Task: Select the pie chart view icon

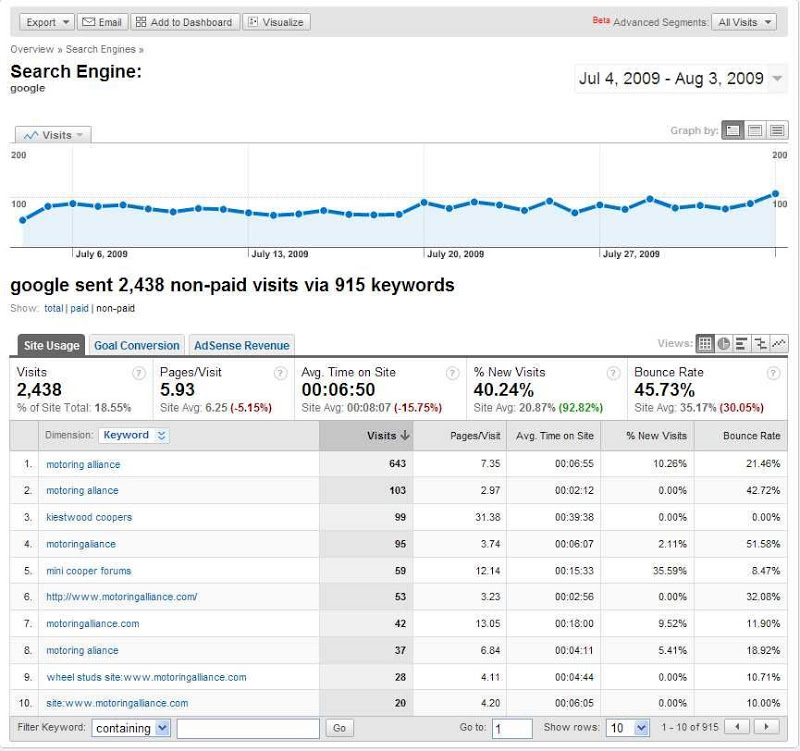Action: 723,343
